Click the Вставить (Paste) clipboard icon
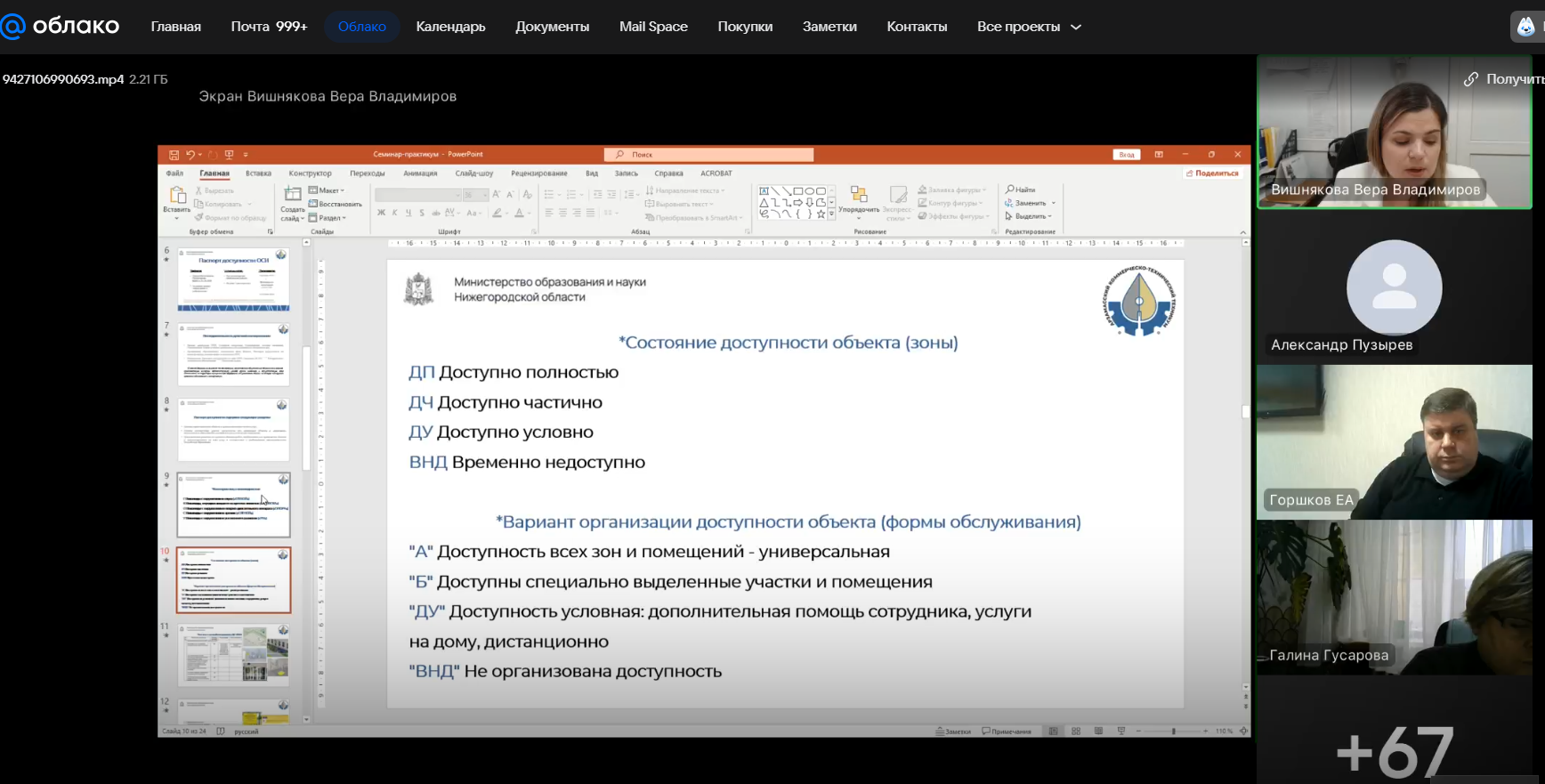 (x=177, y=196)
